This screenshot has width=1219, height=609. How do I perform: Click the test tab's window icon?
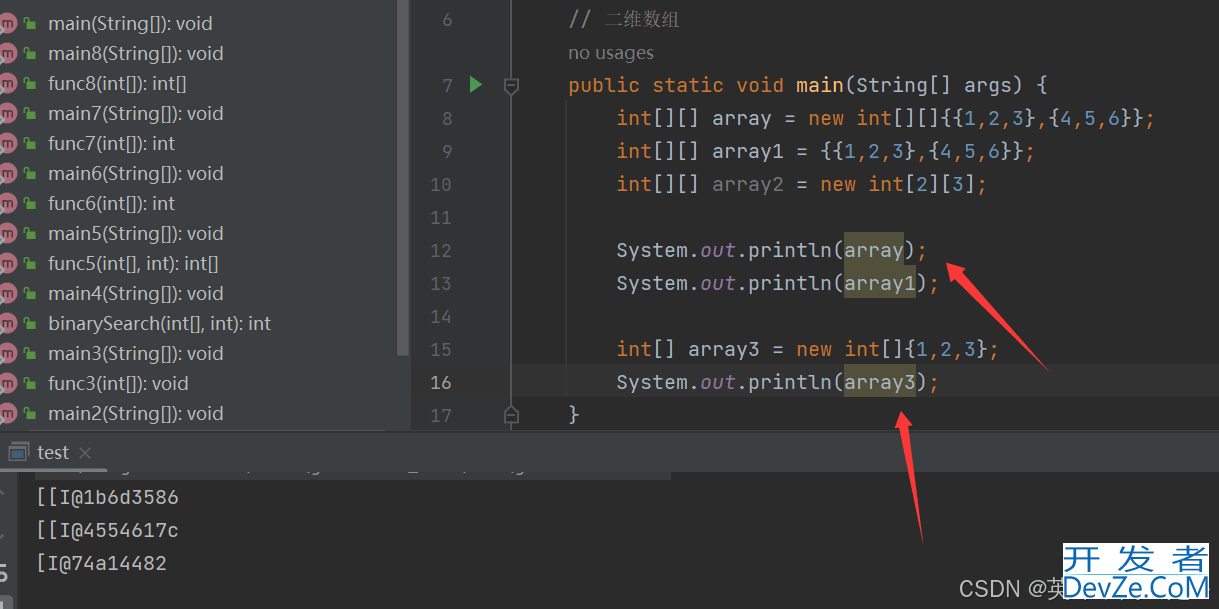coord(18,452)
